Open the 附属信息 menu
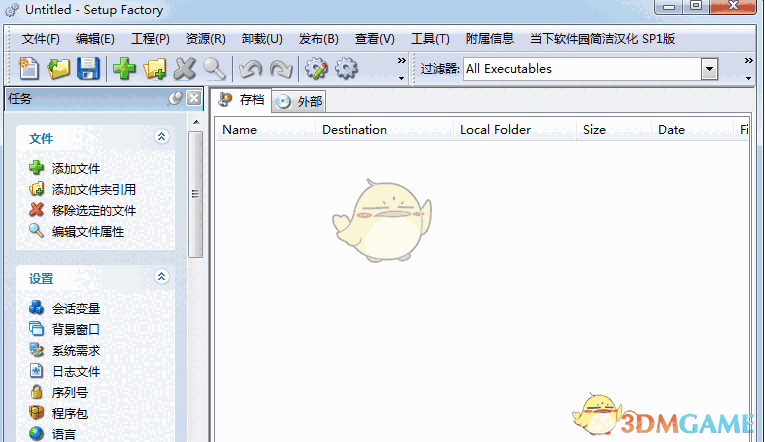Image resolution: width=765 pixels, height=442 pixels. (x=490, y=39)
